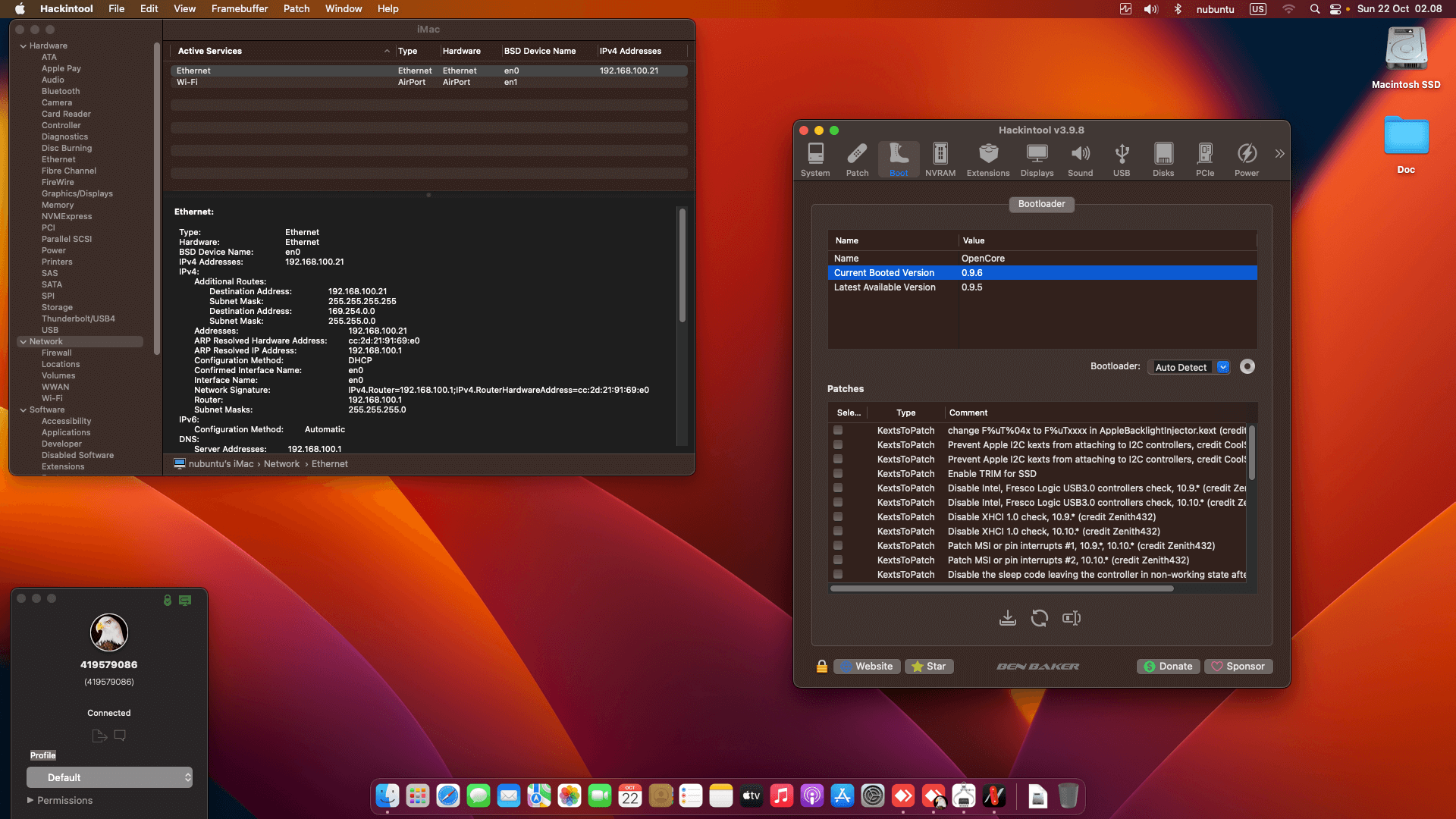The image size is (1456, 819).
Task: Toggle checkbox for Fresco Logic USB3.0 10.9 patch
Action: click(x=838, y=488)
